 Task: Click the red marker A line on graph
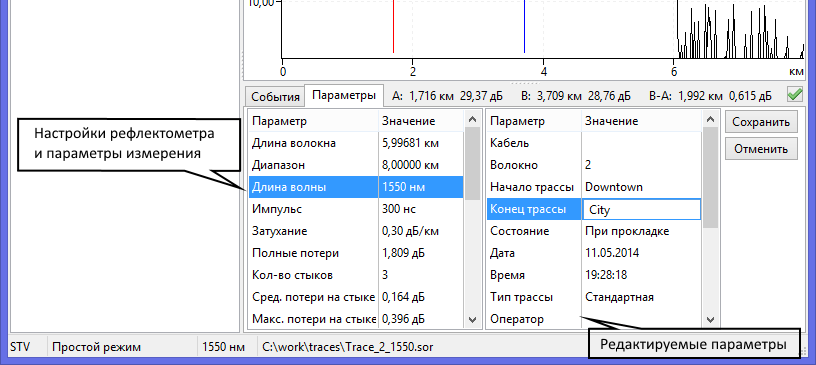pyautogui.click(x=393, y=26)
